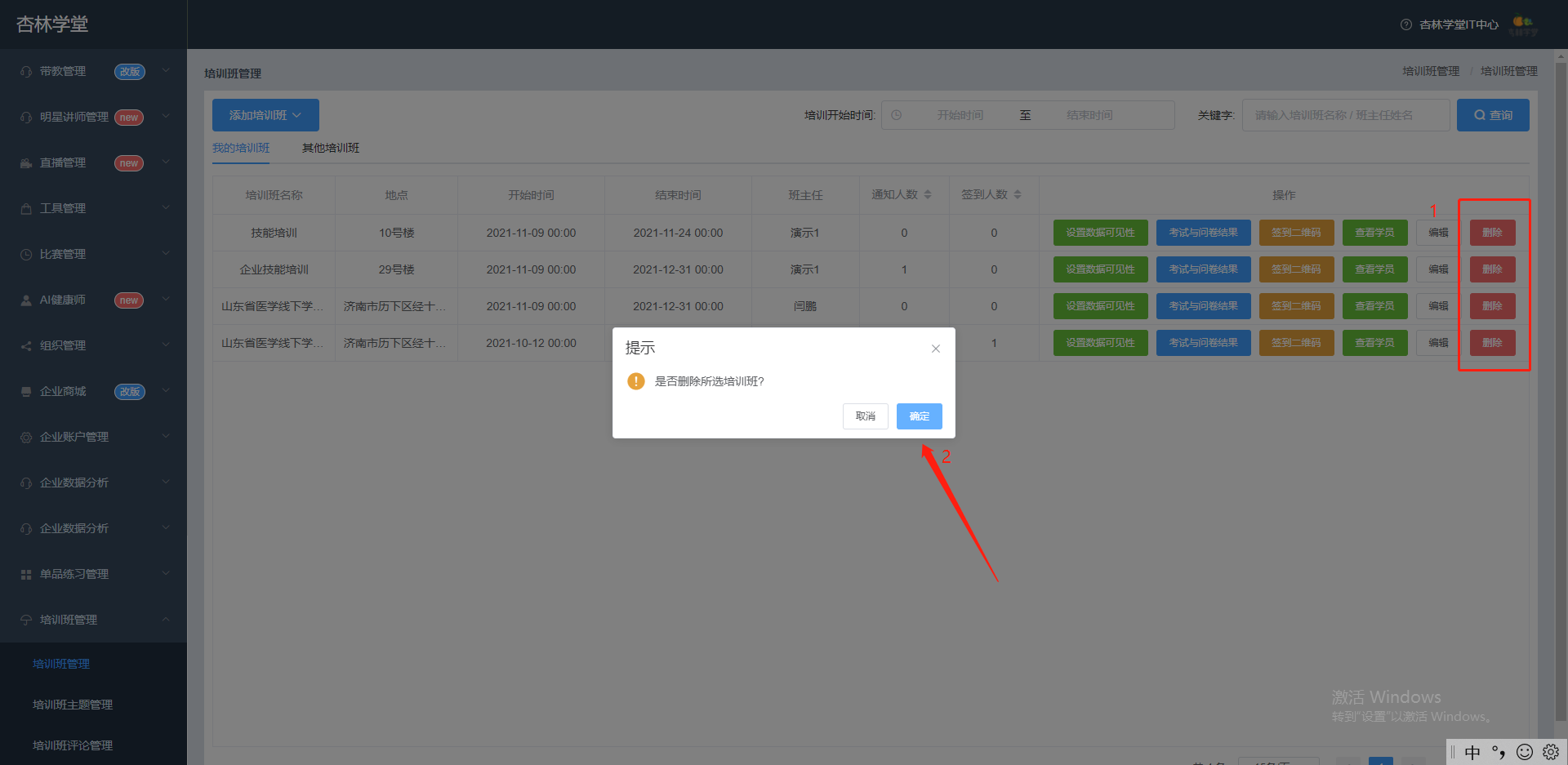Click 考试与问卷结果 for 技能培训 row
Image resolution: width=1568 pixels, height=765 pixels.
coord(1204,233)
